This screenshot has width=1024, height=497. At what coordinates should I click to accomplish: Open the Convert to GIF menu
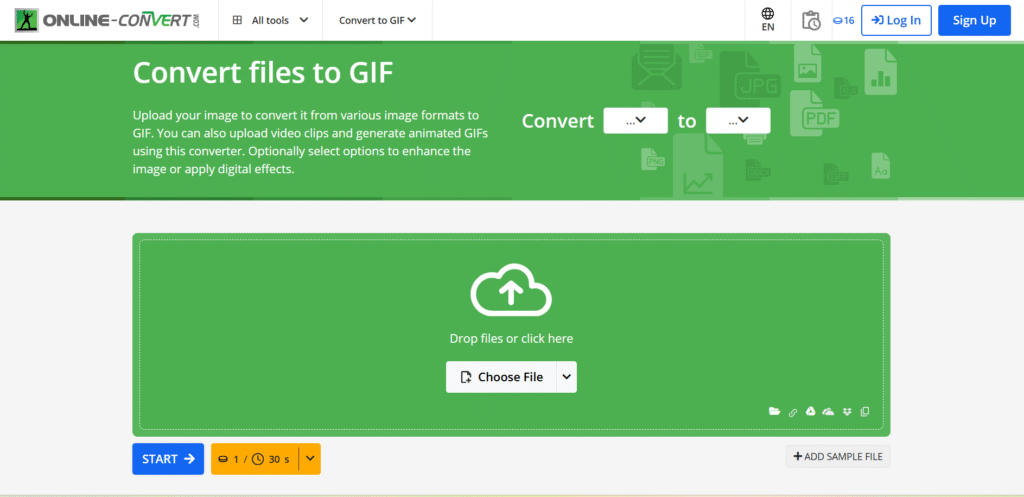click(x=377, y=20)
